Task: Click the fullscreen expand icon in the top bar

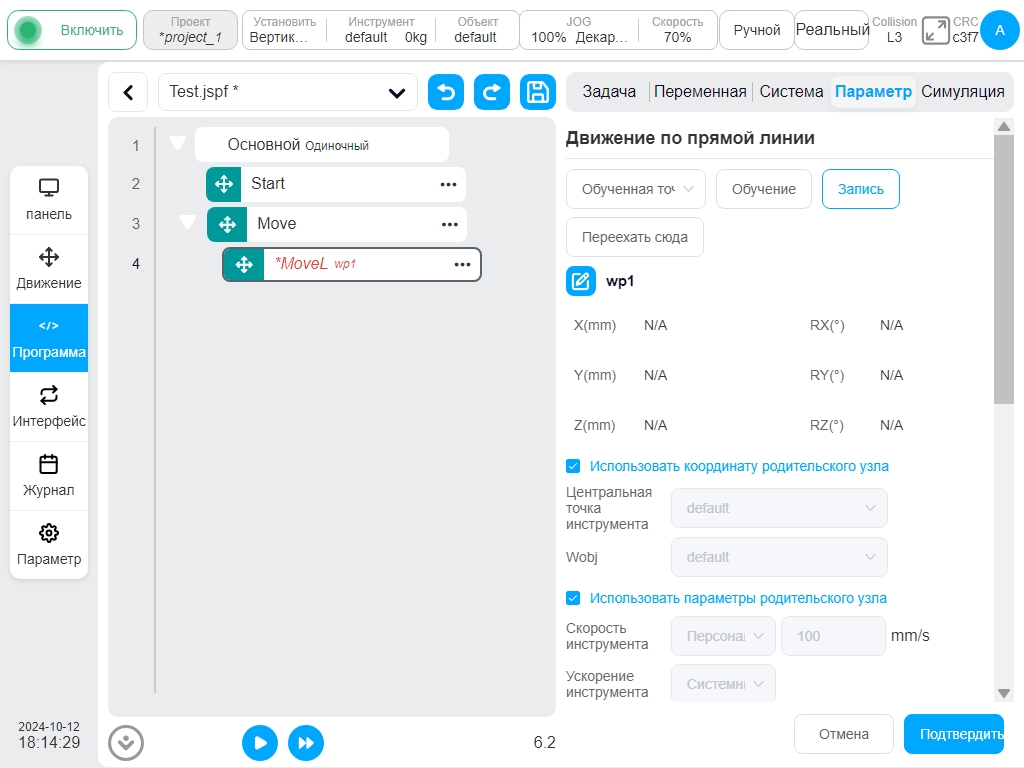Action: pyautogui.click(x=935, y=31)
